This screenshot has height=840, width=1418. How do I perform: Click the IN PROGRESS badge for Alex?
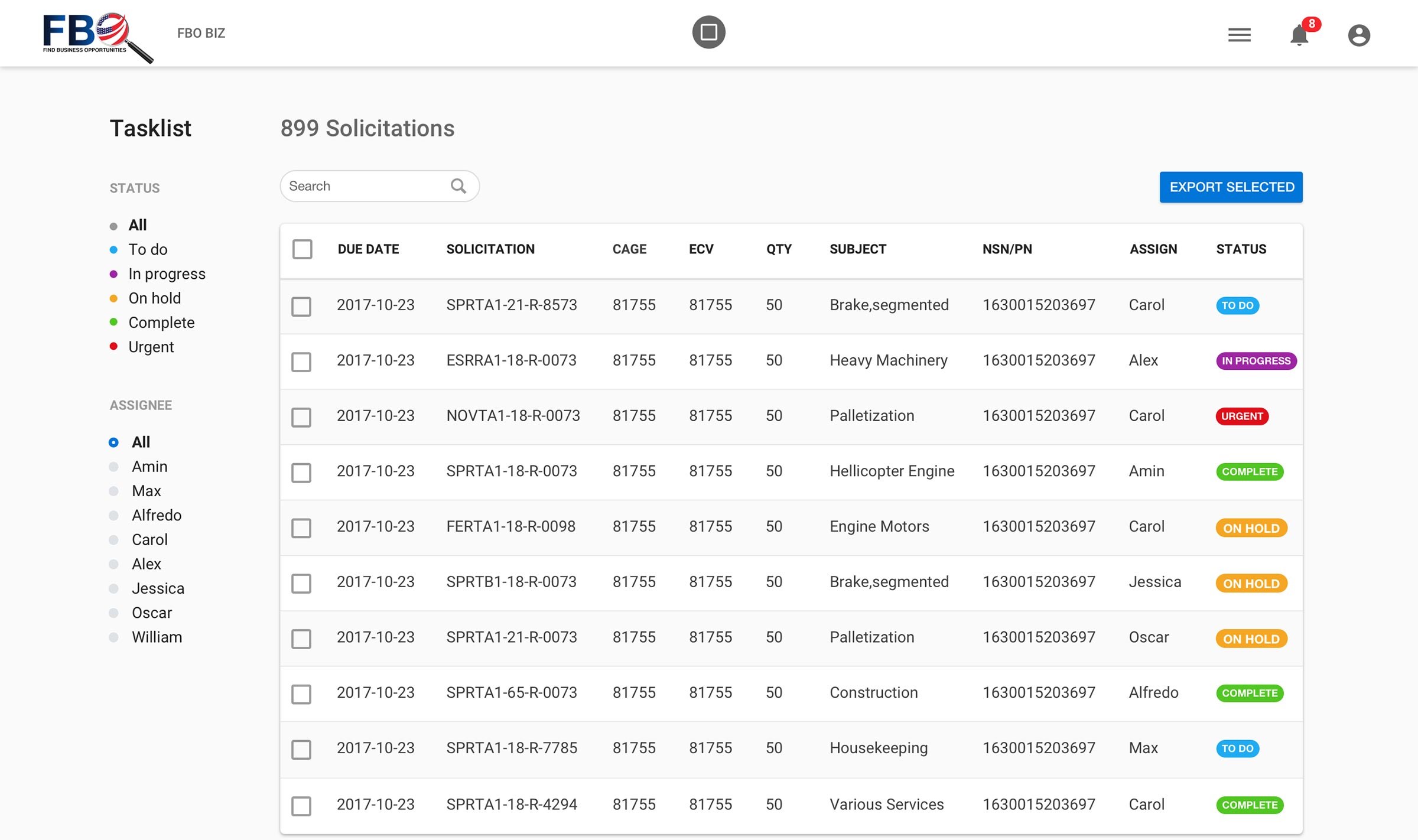pyautogui.click(x=1256, y=360)
